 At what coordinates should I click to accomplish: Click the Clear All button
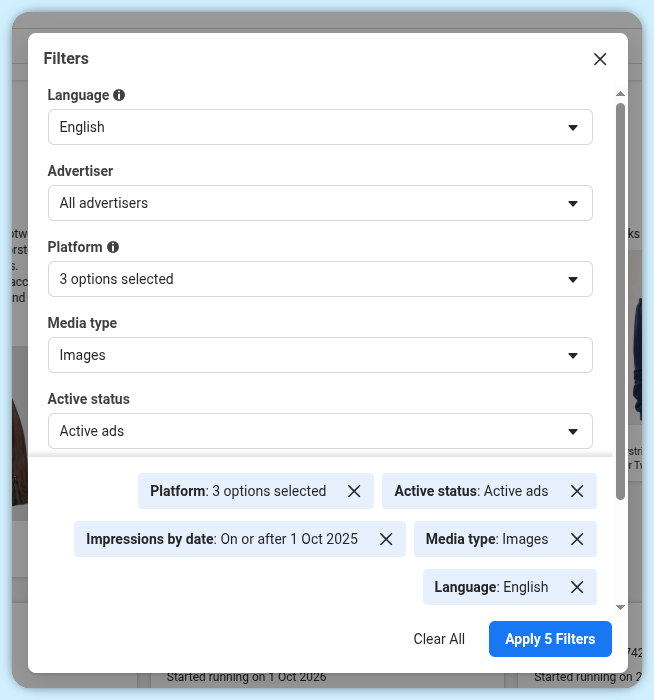click(x=439, y=639)
